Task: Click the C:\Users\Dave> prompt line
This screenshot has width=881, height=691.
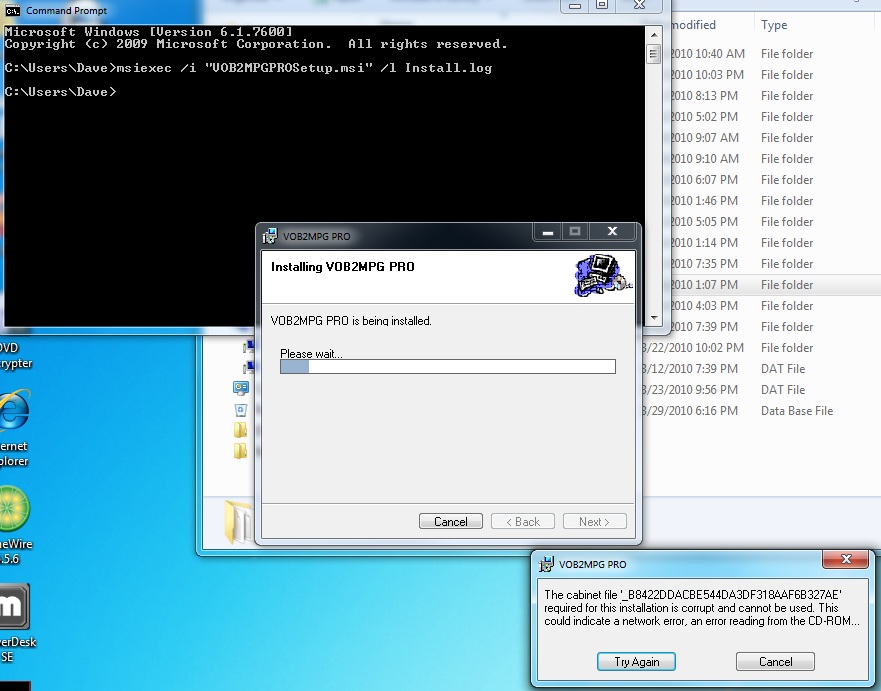Action: click(x=61, y=92)
